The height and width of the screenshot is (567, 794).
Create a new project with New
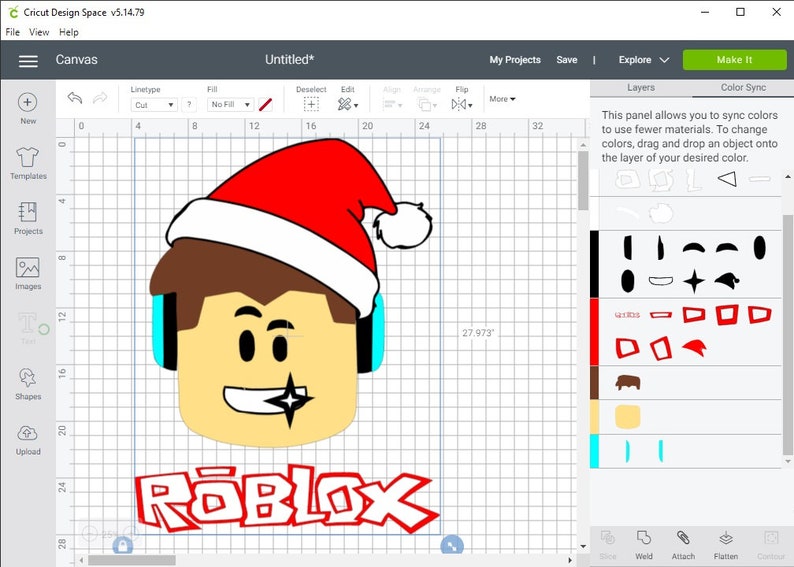coord(28,108)
